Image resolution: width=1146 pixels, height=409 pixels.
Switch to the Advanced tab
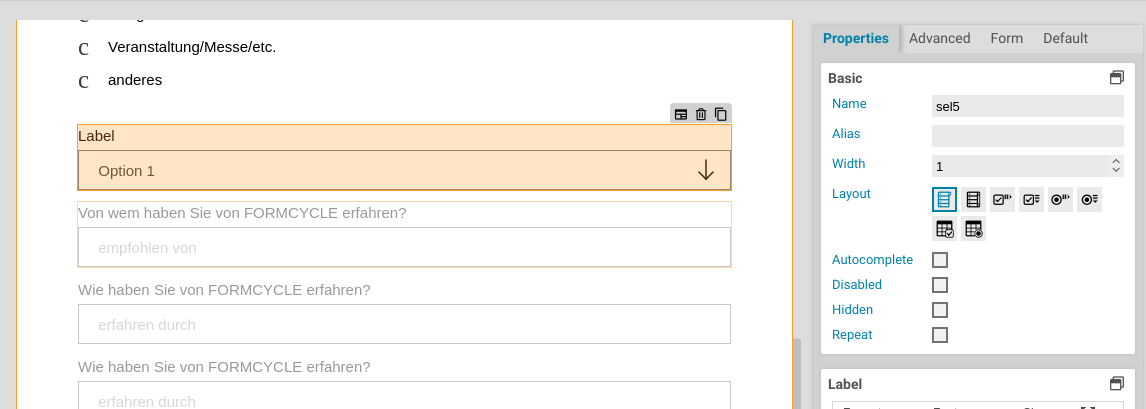pos(939,38)
